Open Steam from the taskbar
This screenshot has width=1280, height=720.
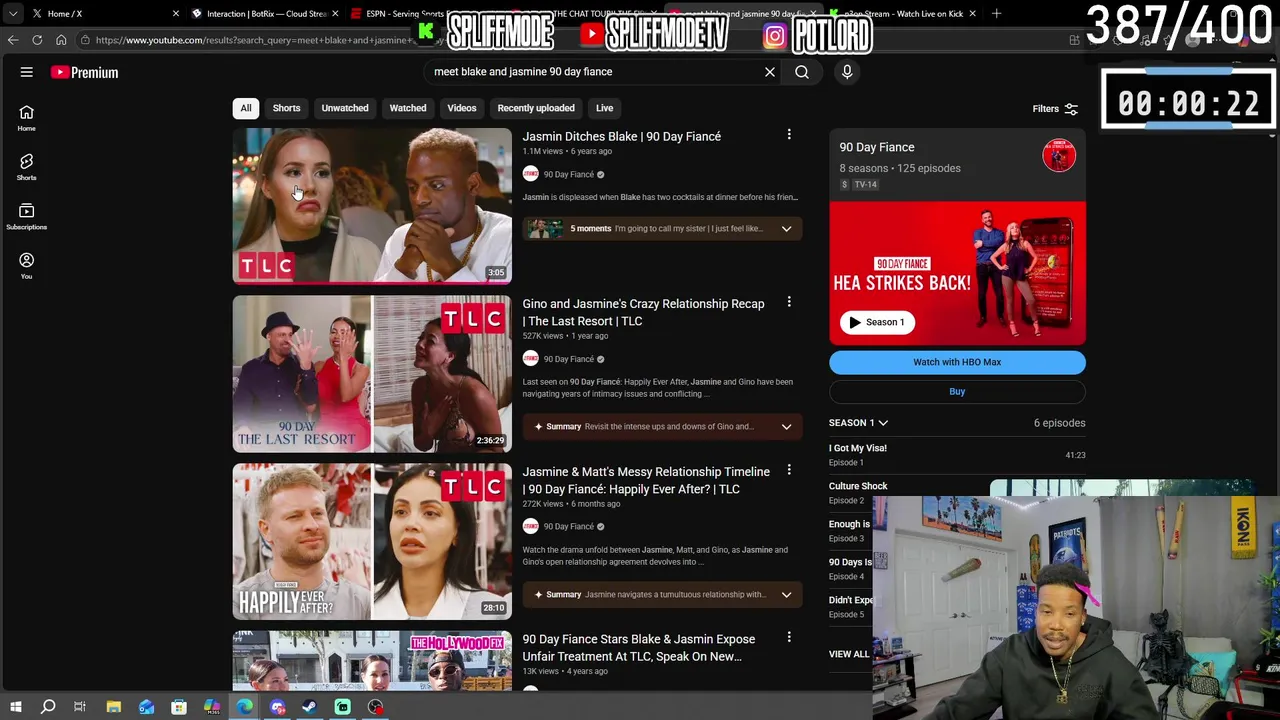click(310, 707)
